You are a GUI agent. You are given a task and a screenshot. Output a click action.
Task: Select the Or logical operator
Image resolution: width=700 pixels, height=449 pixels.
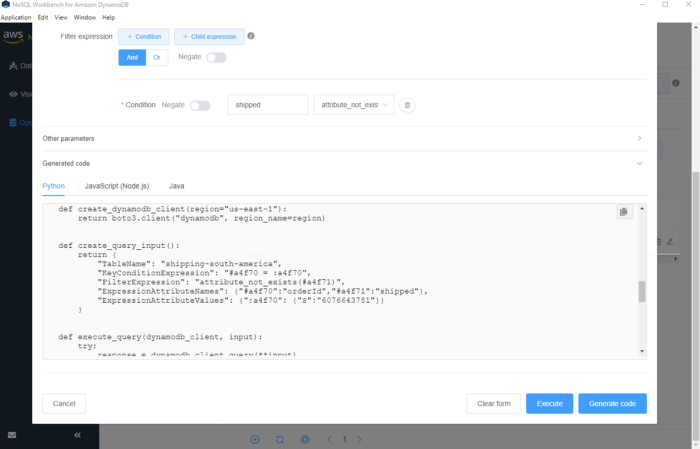157,58
